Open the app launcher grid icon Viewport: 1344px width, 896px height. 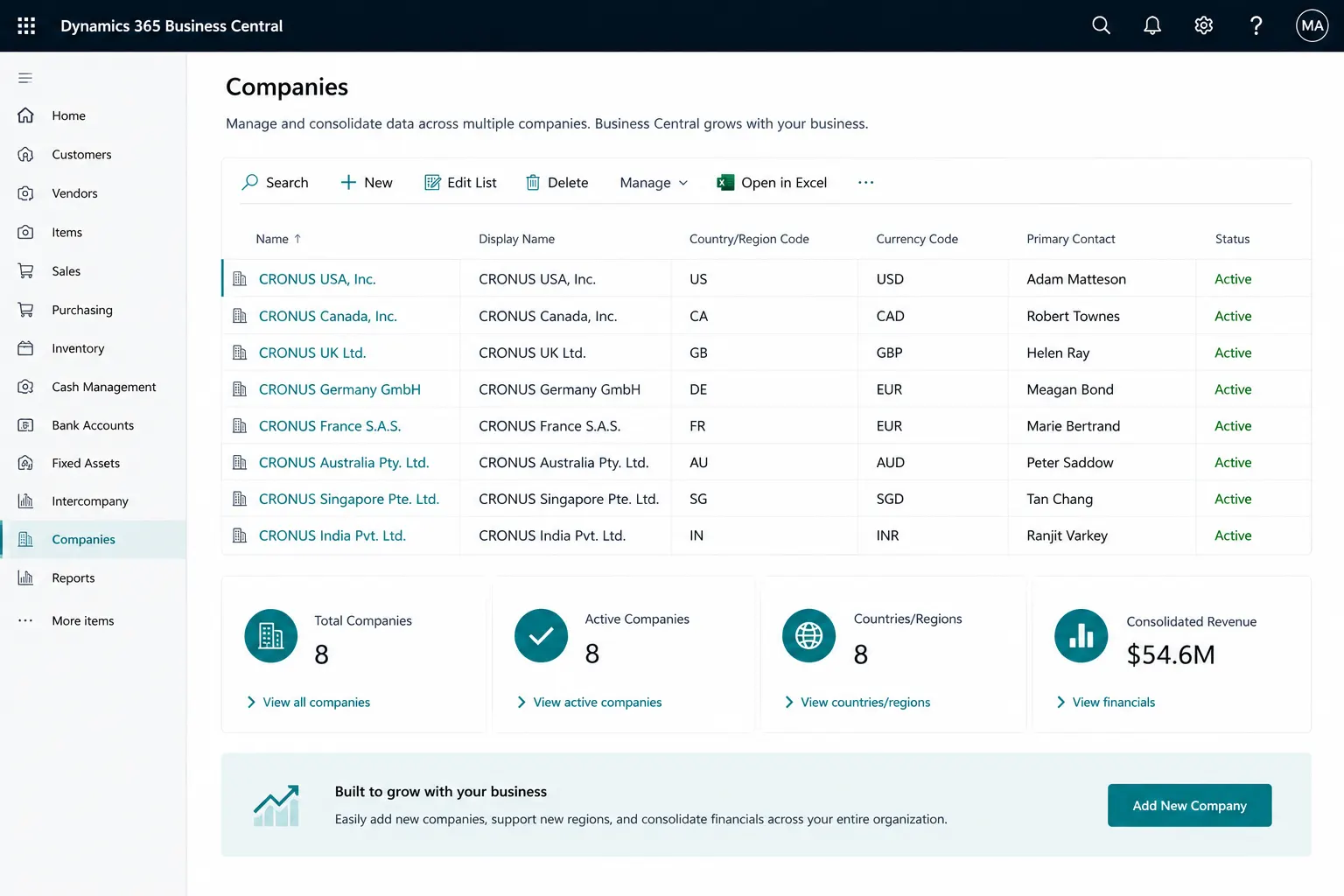[x=26, y=25]
